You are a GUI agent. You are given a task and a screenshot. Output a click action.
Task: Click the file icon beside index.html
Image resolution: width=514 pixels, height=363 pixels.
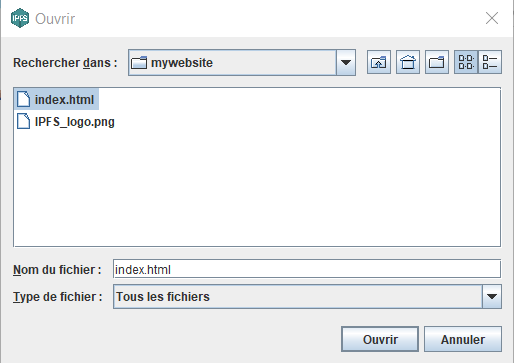click(x=23, y=99)
